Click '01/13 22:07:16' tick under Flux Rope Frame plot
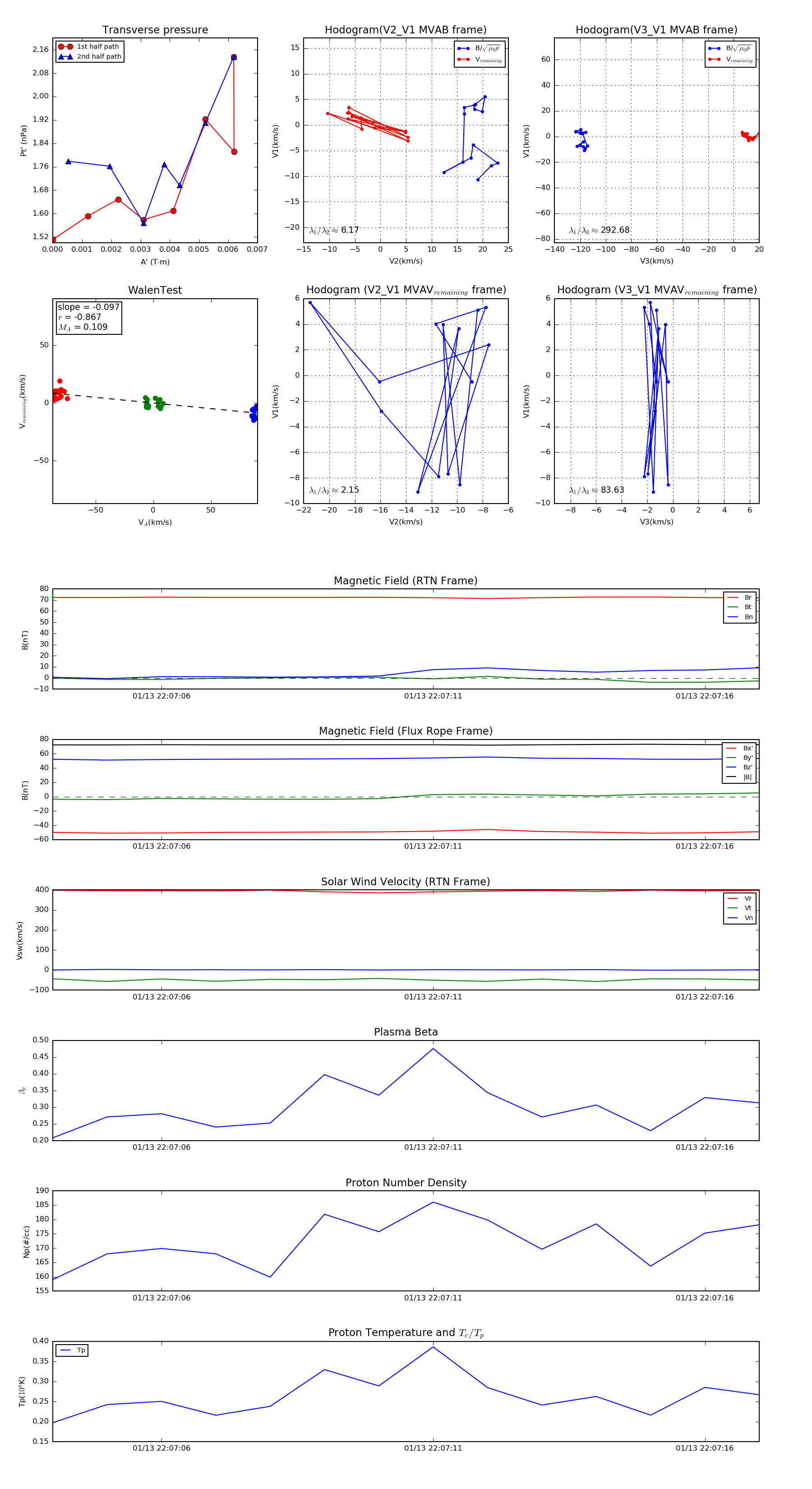Viewport: 812px width, 1489px height. coord(705,846)
